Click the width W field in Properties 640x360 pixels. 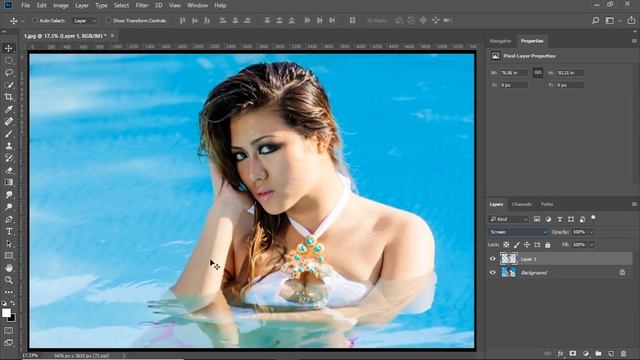tap(514, 73)
